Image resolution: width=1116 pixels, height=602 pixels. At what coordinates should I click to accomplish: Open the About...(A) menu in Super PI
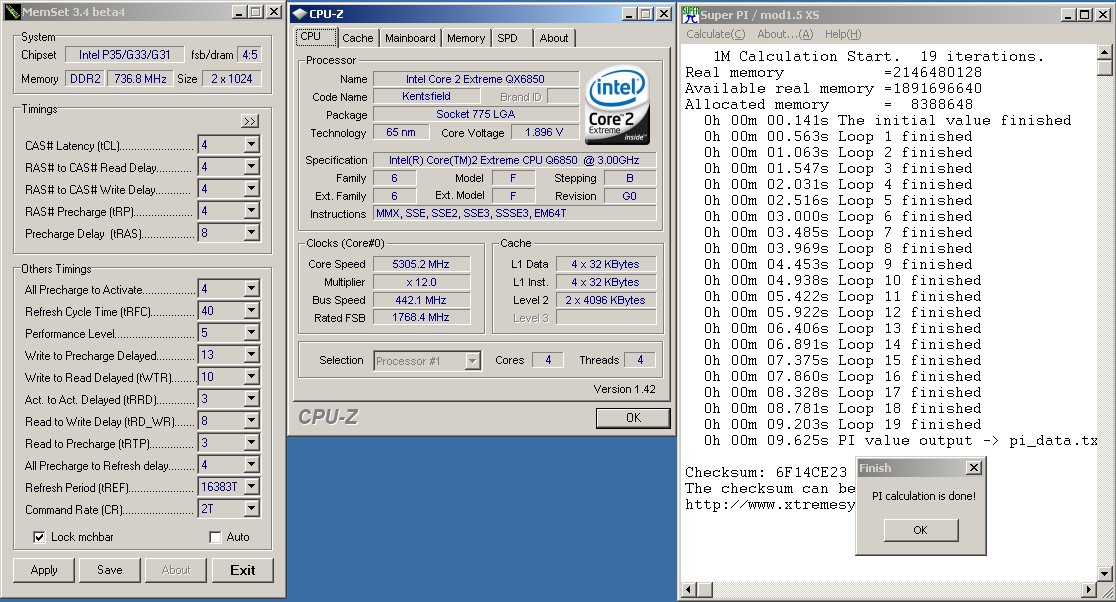coord(785,34)
